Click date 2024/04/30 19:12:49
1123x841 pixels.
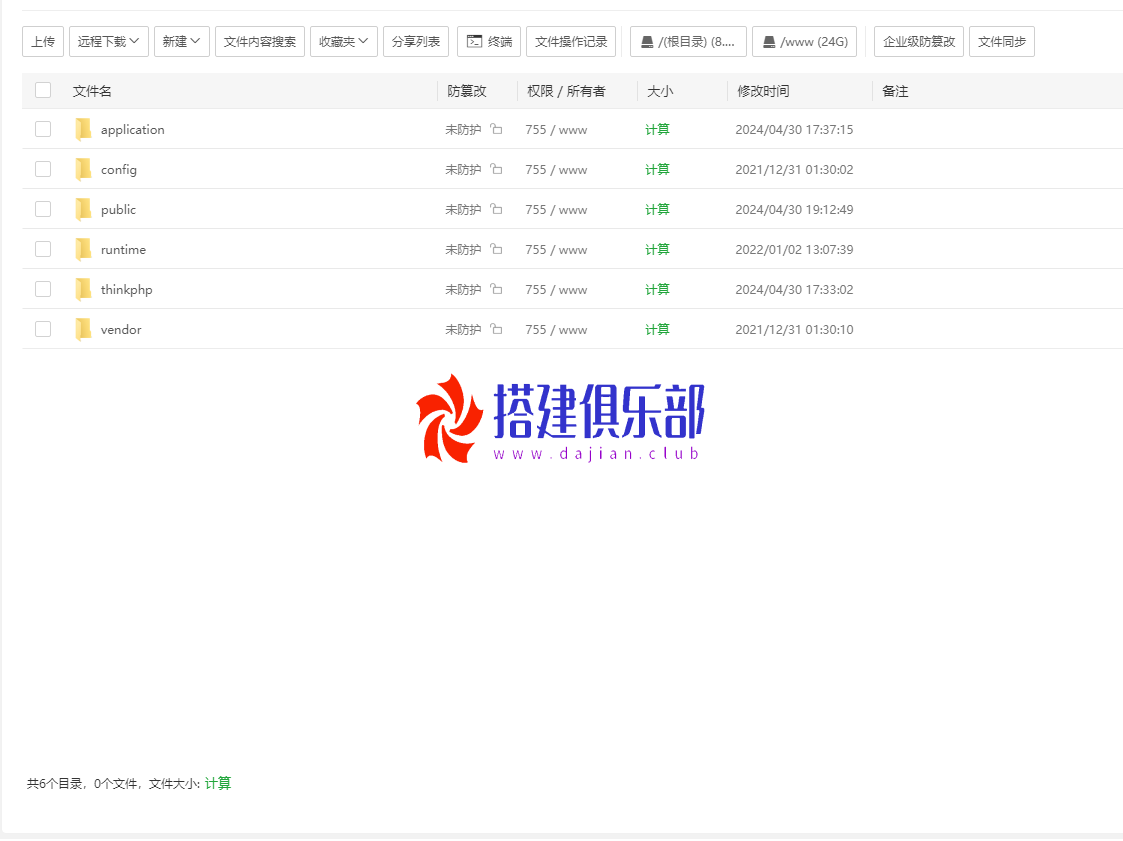point(794,210)
